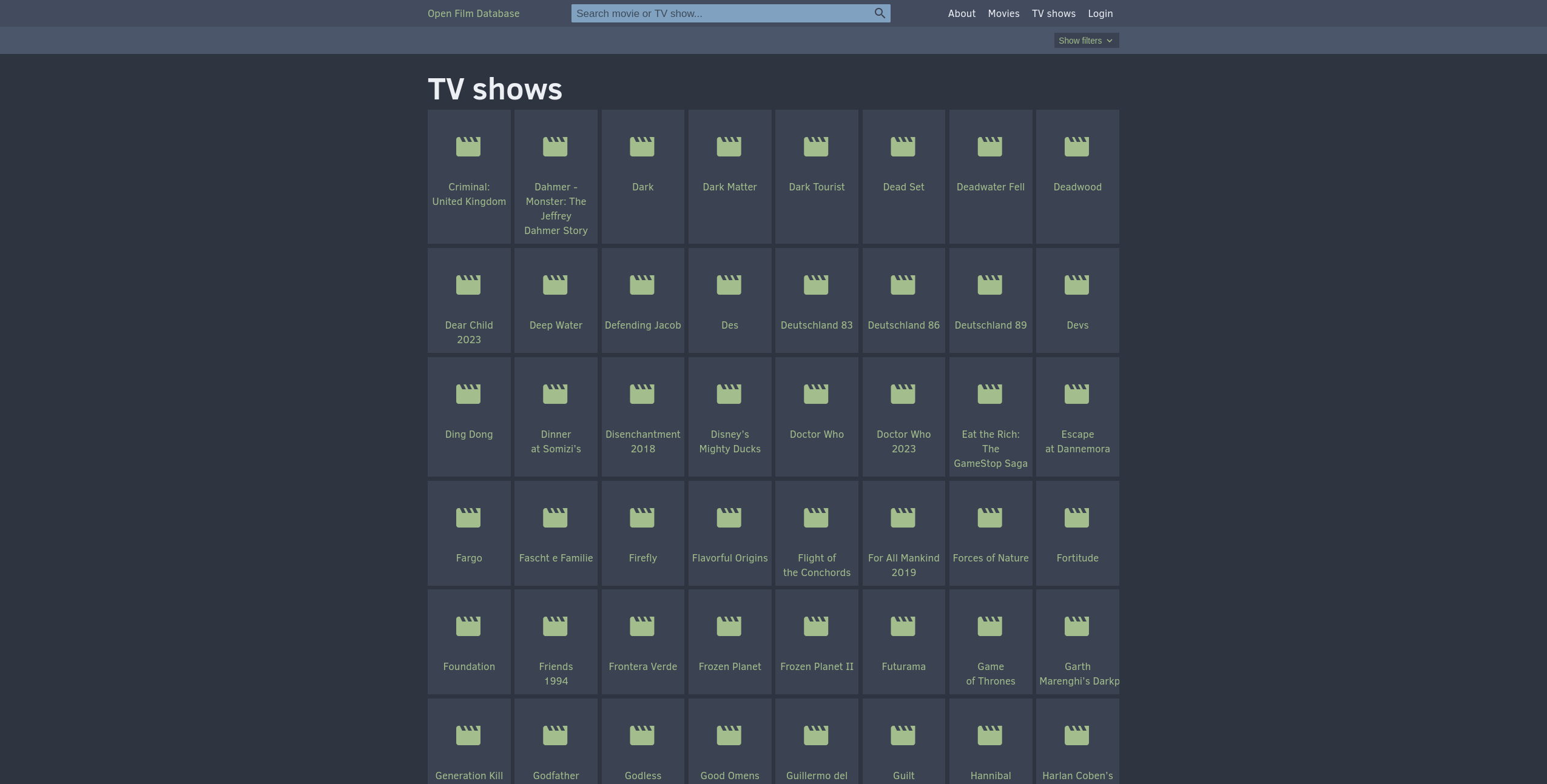
Task: Click the clapperboard icon above Doctor Who 2023
Action: coord(903,394)
